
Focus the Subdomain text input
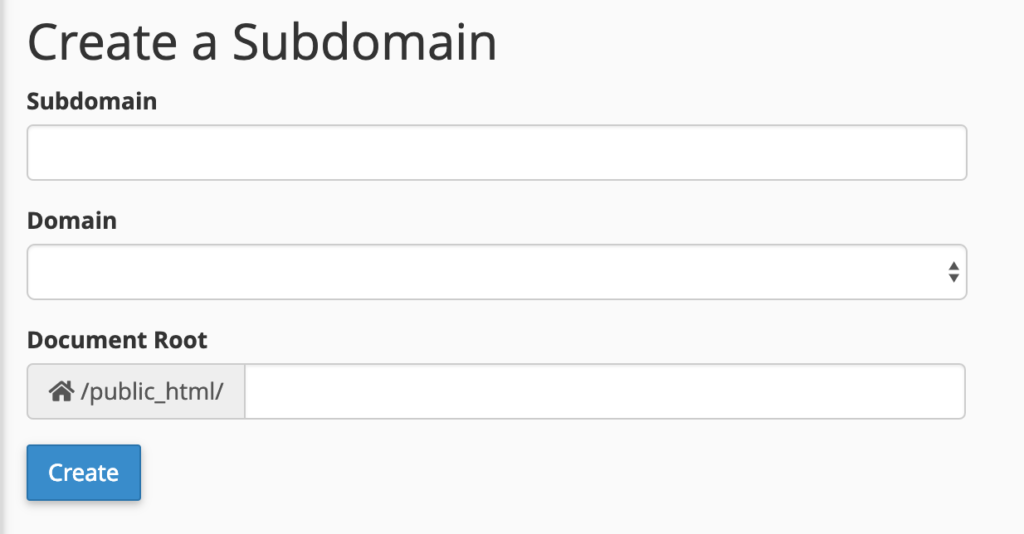496,153
